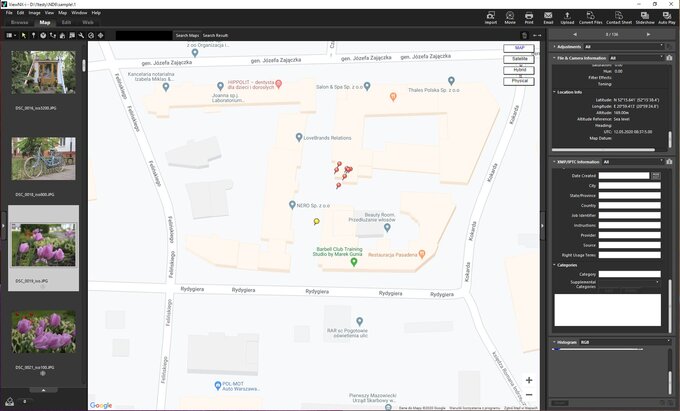This screenshot has height=411, width=680.
Task: Collapse the Location Info section
Action: coord(554,92)
